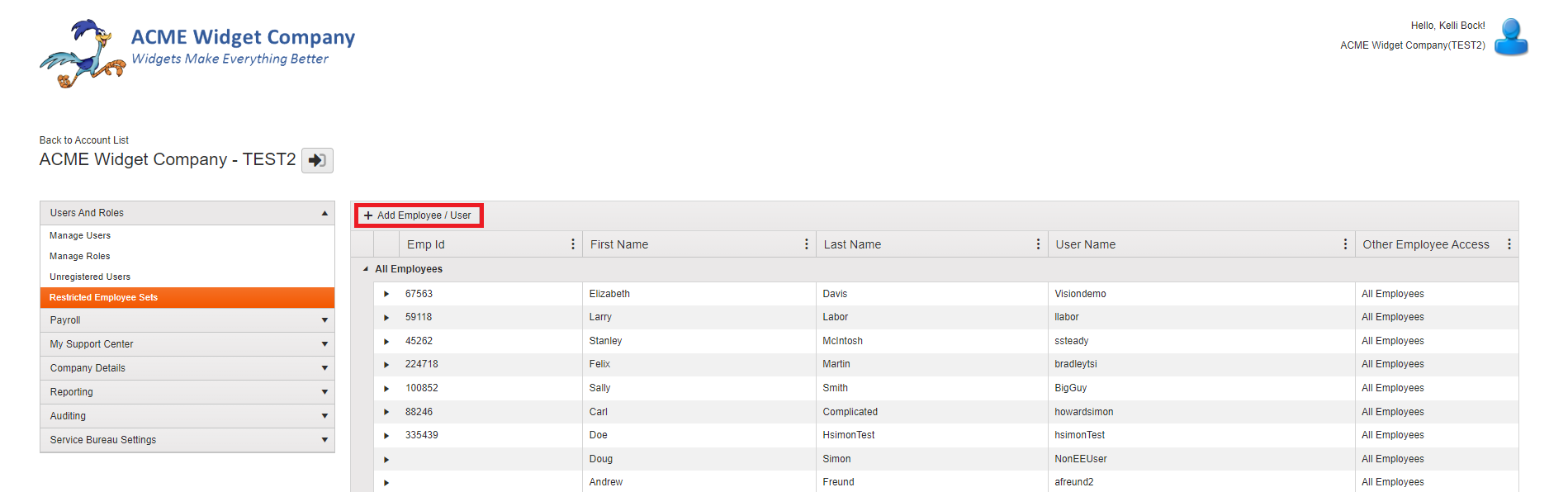Expand the Payroll sidebar section
Image resolution: width=1568 pixels, height=492 pixels.
click(187, 320)
